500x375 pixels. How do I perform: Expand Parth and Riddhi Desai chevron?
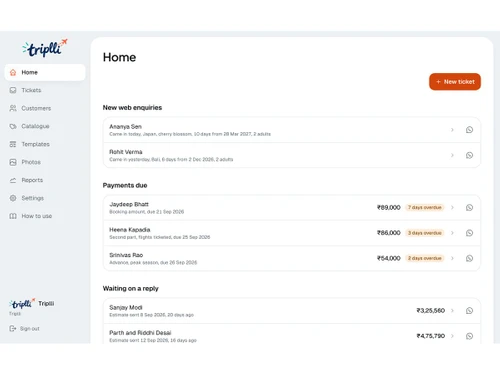(x=452, y=336)
